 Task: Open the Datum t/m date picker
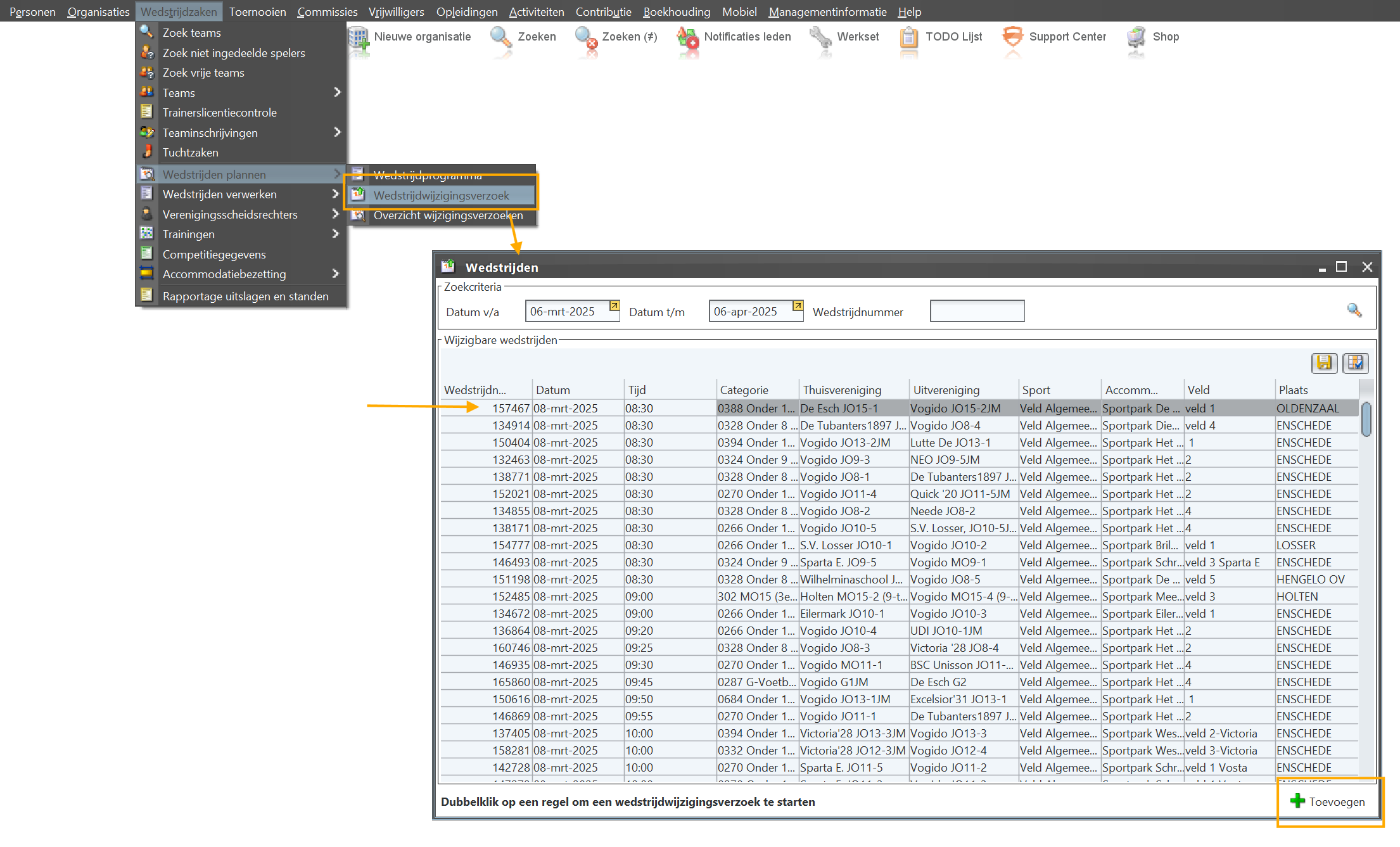pos(798,306)
